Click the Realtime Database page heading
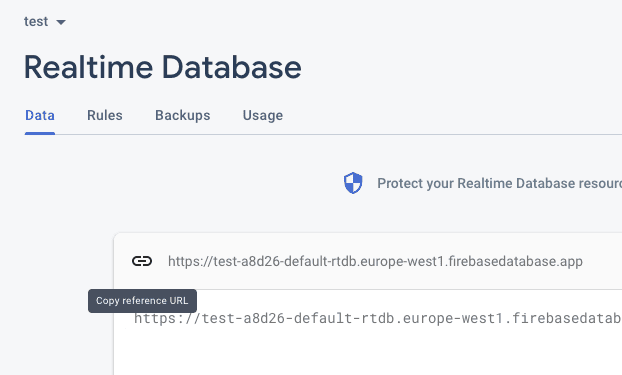 [x=163, y=67]
